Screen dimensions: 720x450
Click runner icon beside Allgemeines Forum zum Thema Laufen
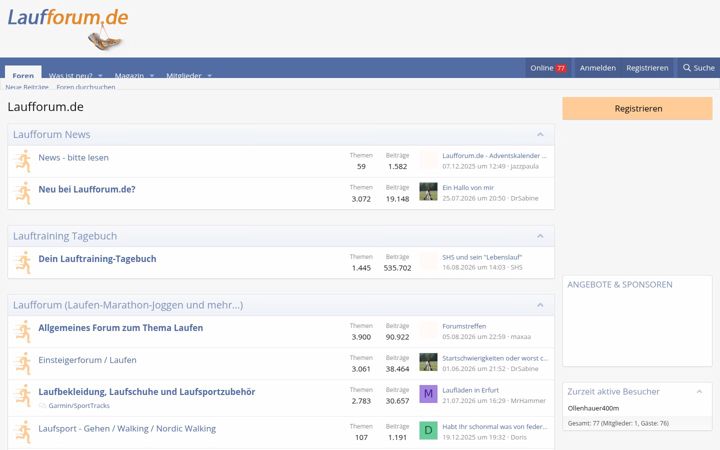[23, 332]
